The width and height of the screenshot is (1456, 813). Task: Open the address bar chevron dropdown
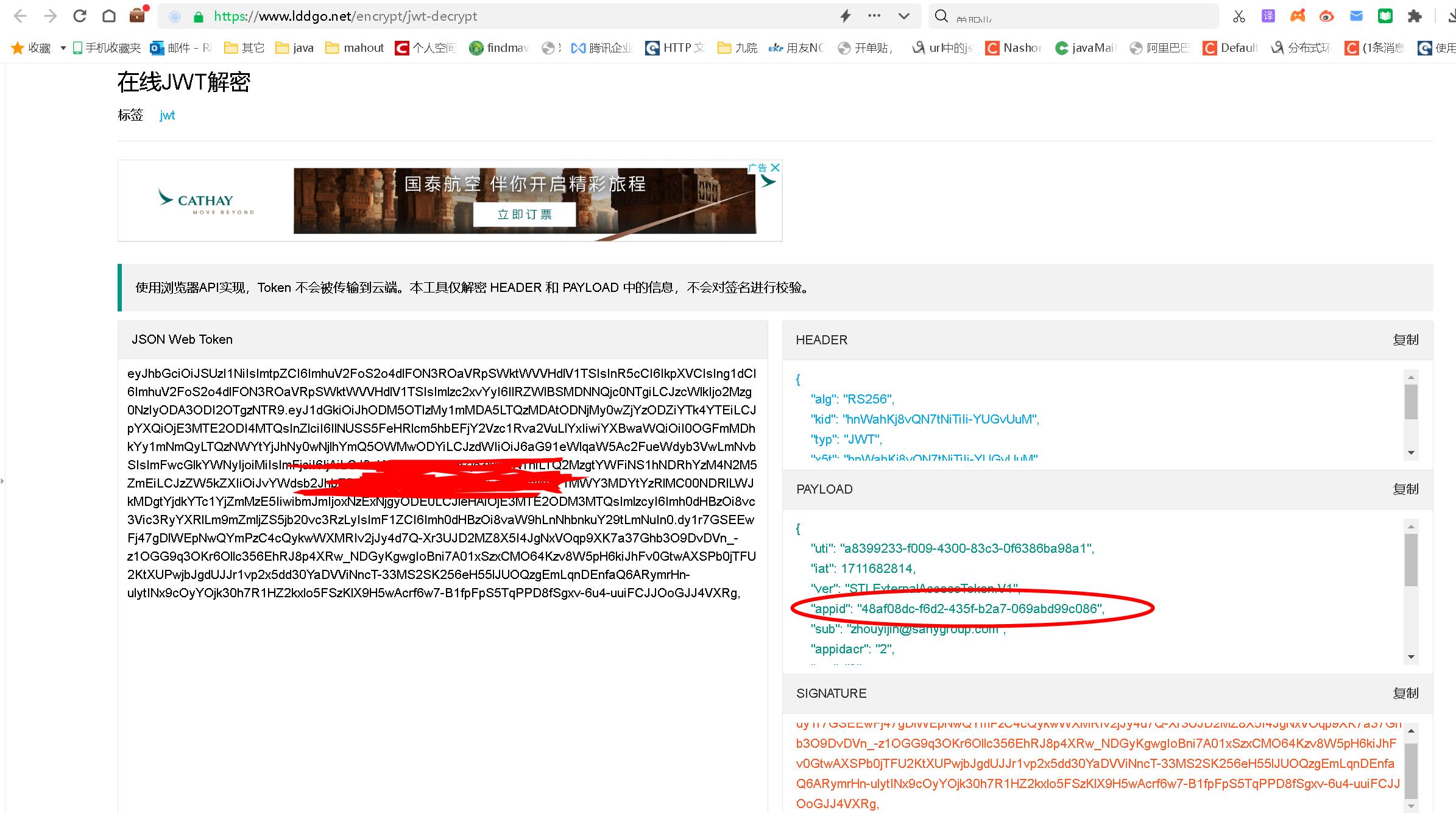[x=902, y=16]
